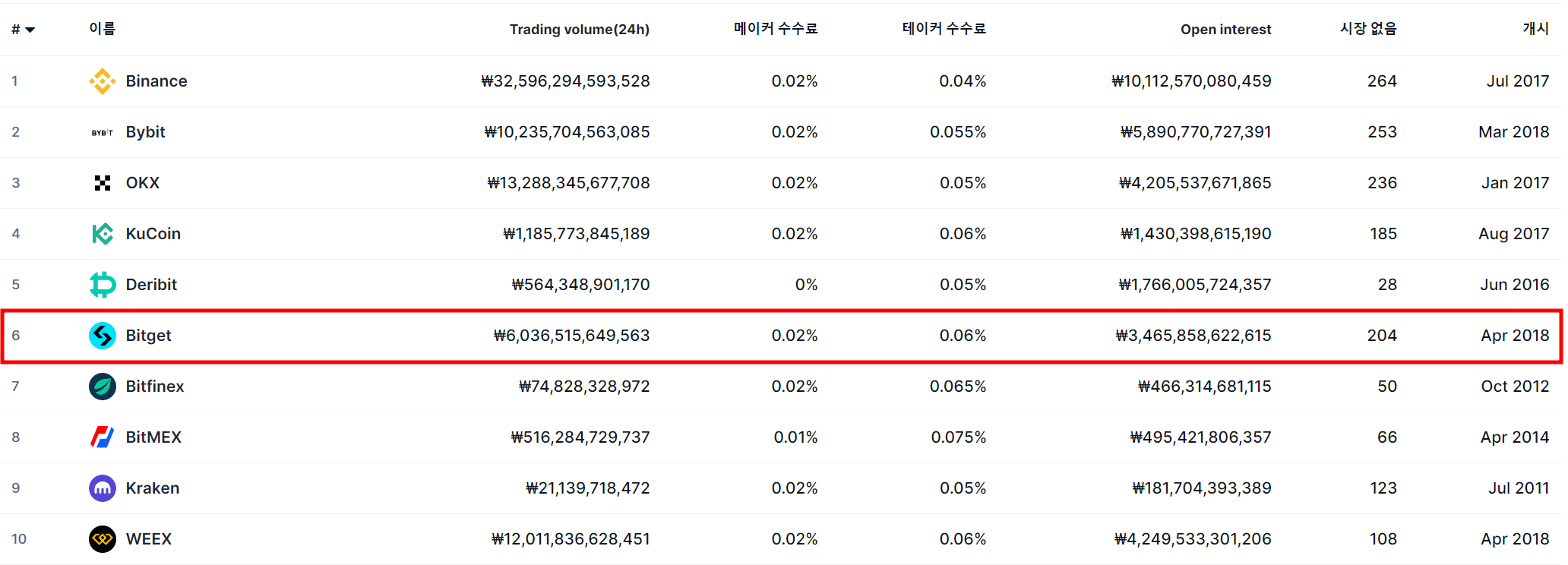Click the WEEX logo icon
This screenshot has height=565, width=1568.
click(103, 539)
